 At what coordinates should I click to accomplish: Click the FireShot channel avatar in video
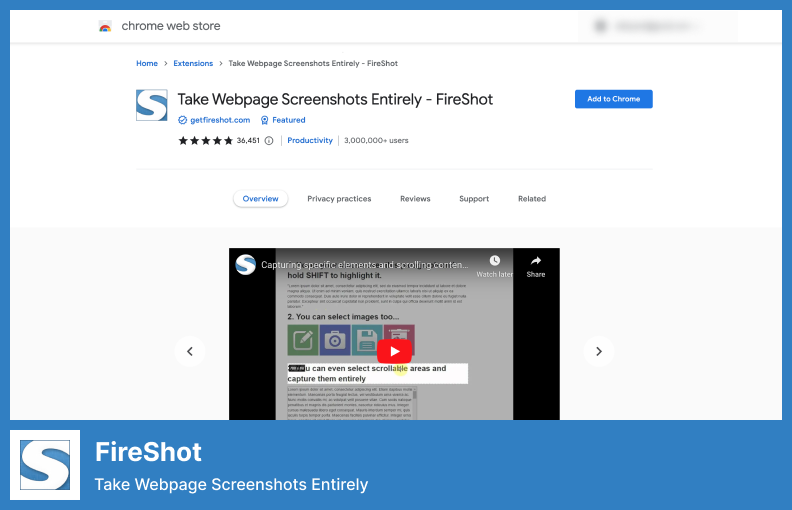tap(246, 265)
